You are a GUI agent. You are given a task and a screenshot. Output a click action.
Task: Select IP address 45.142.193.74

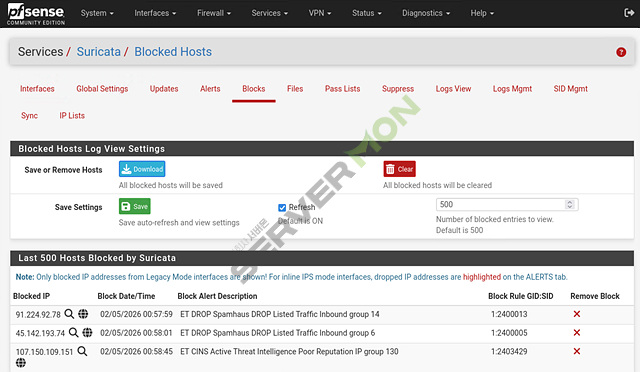pyautogui.click(x=40, y=333)
